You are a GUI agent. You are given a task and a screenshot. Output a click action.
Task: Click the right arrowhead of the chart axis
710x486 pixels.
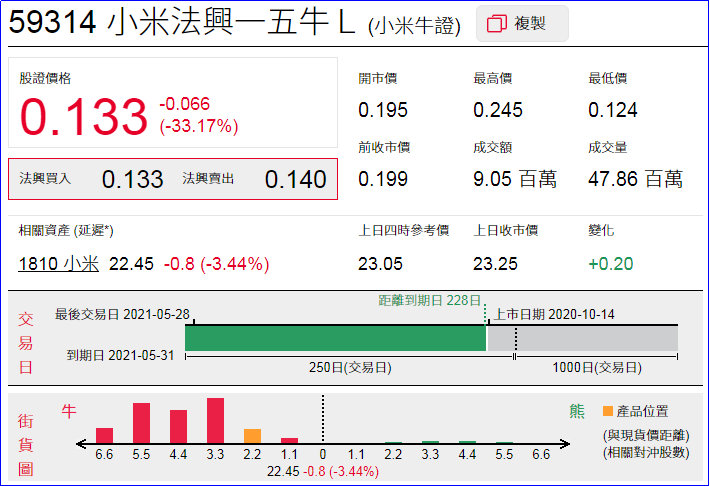[x=565, y=444]
